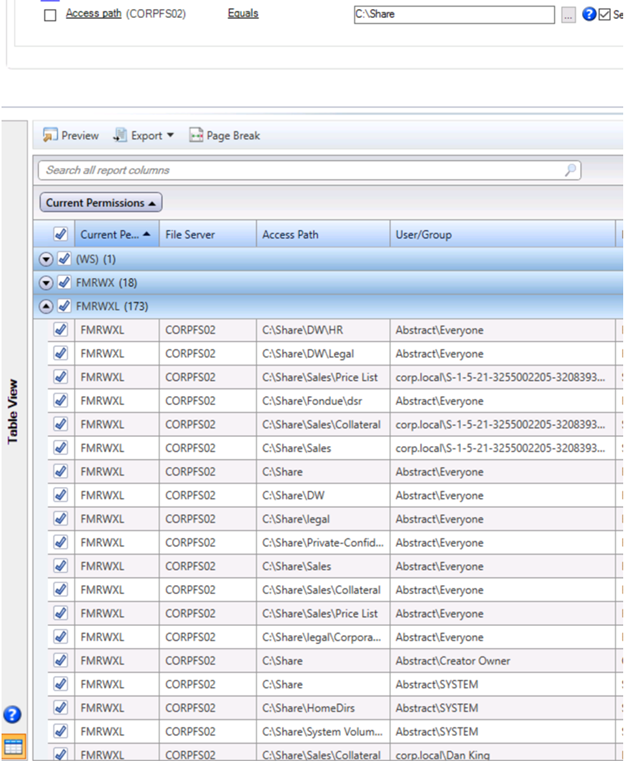Click the search magnifier icon
The image size is (624, 761).
(570, 170)
